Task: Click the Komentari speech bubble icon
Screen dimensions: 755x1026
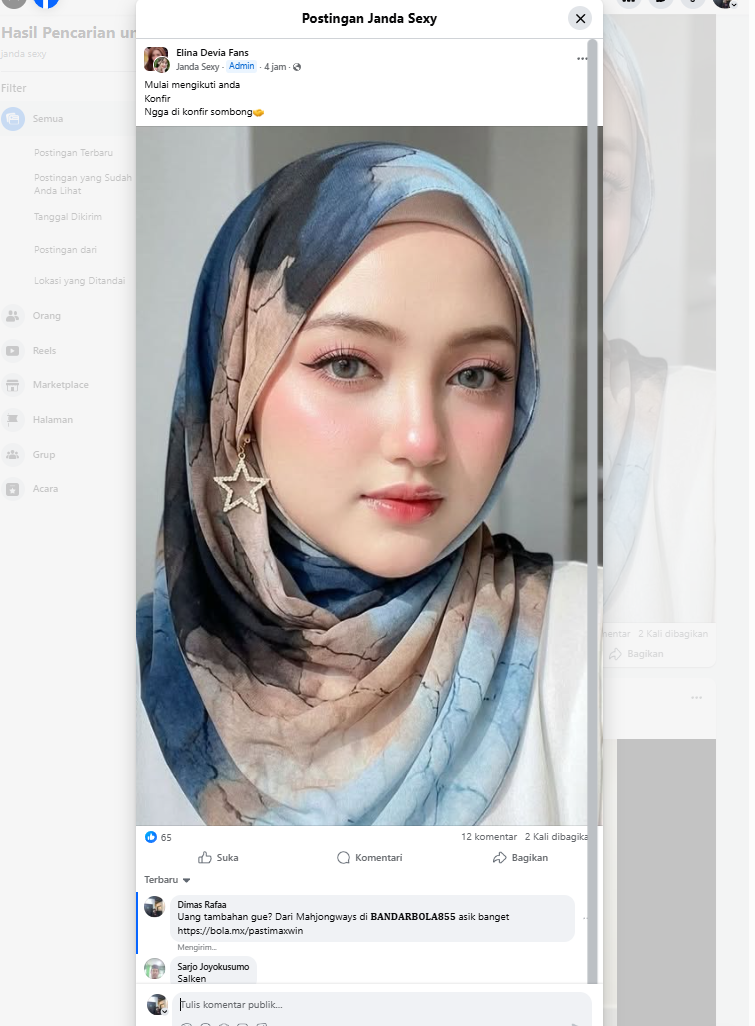Action: [x=343, y=858]
